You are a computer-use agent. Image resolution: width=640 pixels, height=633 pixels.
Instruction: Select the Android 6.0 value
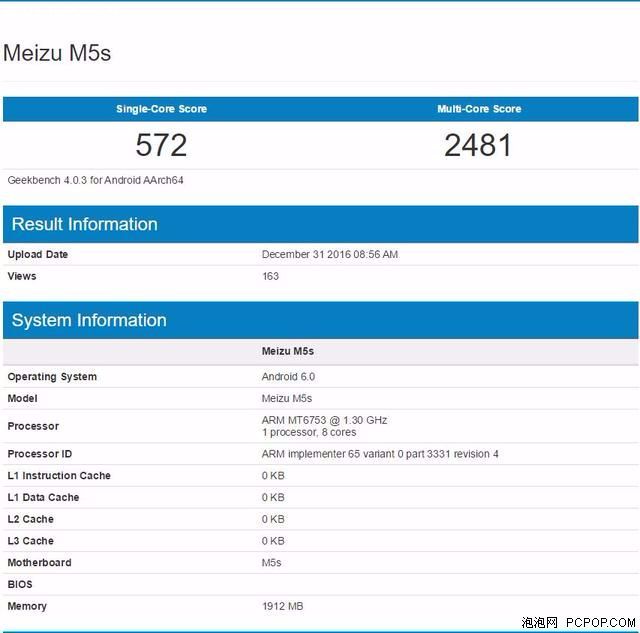coord(288,377)
